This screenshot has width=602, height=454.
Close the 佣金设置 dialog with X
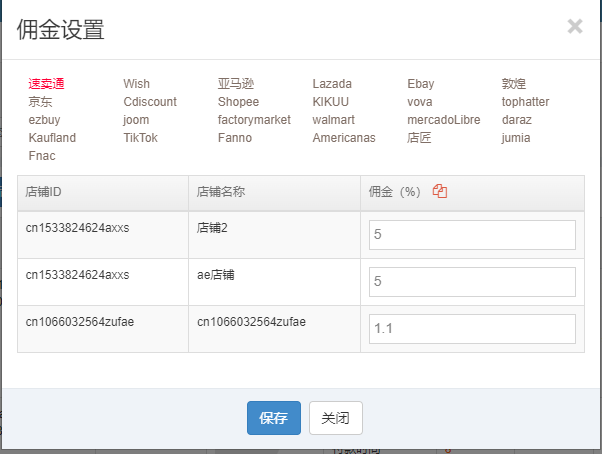(x=575, y=26)
